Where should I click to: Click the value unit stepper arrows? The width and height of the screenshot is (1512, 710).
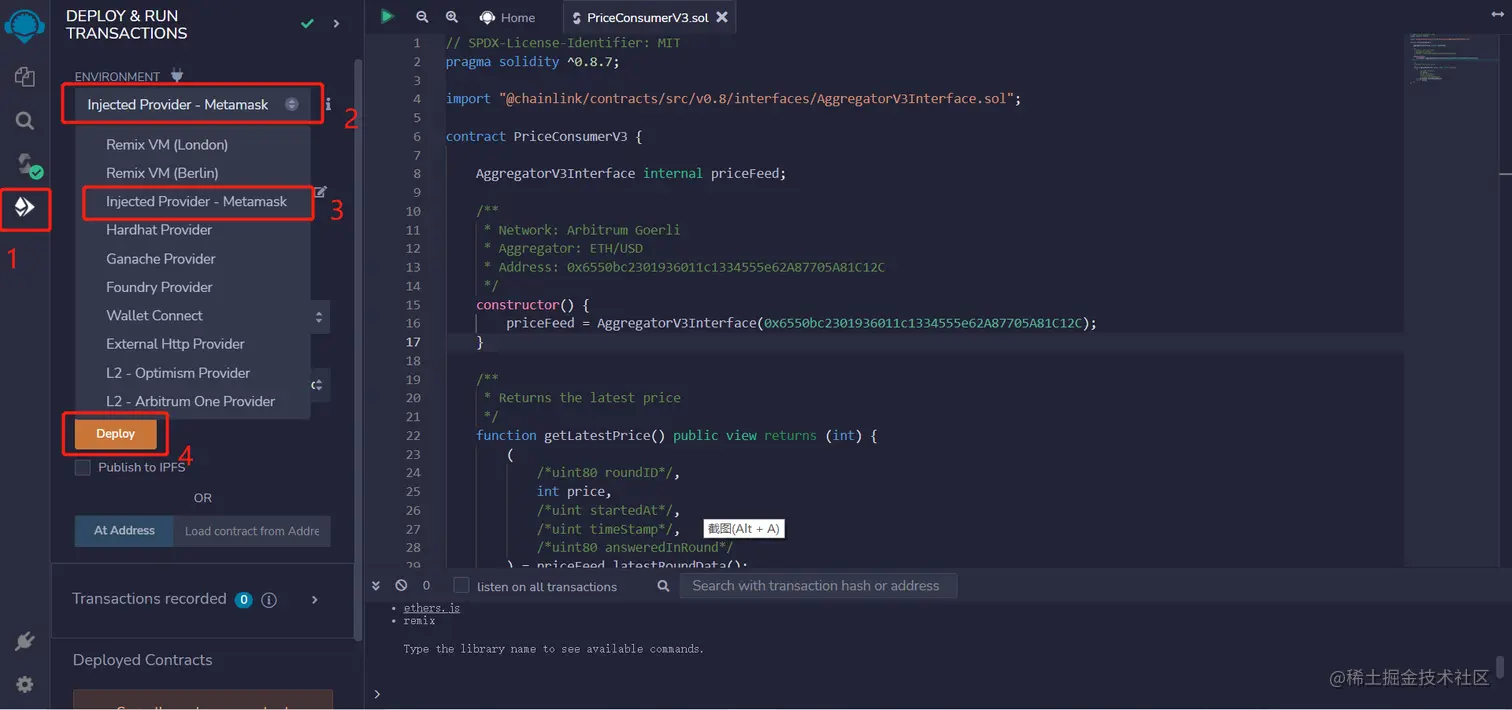319,317
